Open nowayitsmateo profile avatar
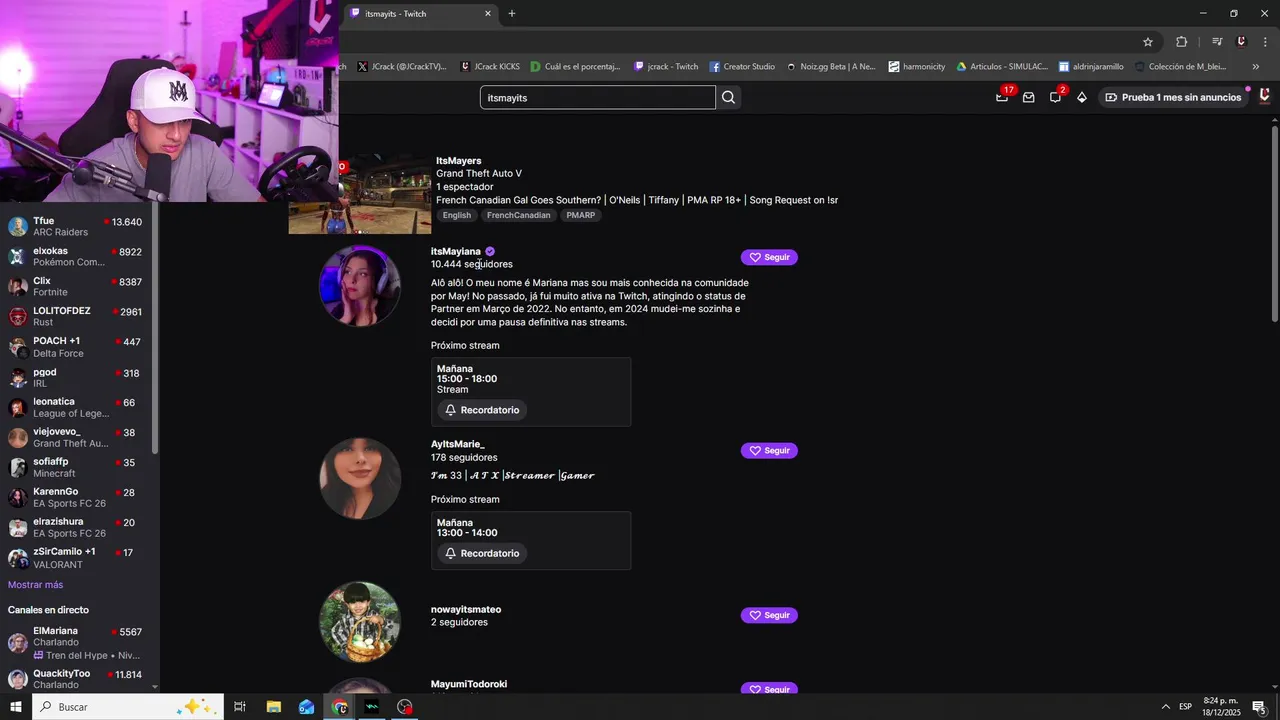This screenshot has width=1280, height=720. [x=360, y=622]
